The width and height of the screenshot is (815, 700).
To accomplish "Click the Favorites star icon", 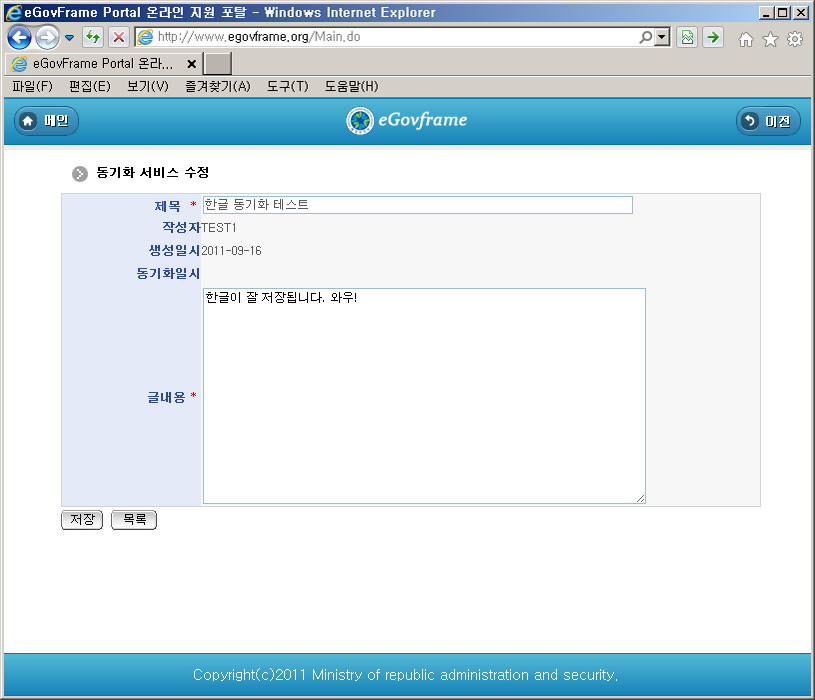I will pyautogui.click(x=770, y=39).
